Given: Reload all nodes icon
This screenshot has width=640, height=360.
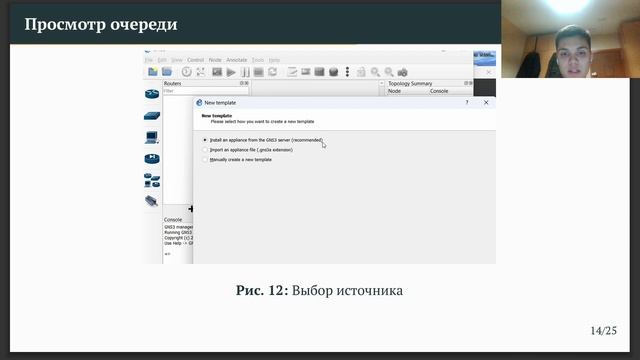Looking at the screenshot, I should [272, 72].
